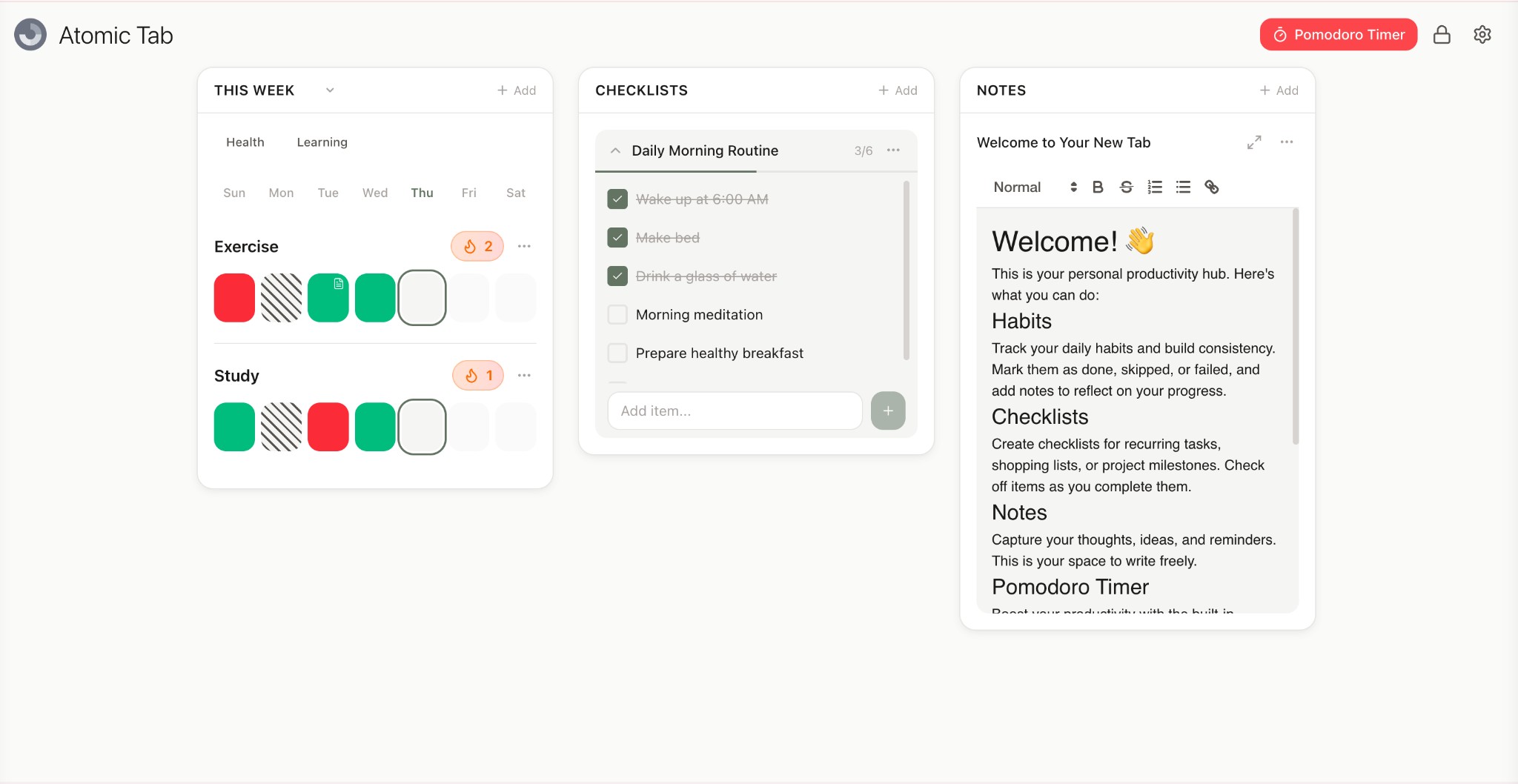Insert a link in the note editor
This screenshot has width=1518, height=784.
(x=1213, y=187)
